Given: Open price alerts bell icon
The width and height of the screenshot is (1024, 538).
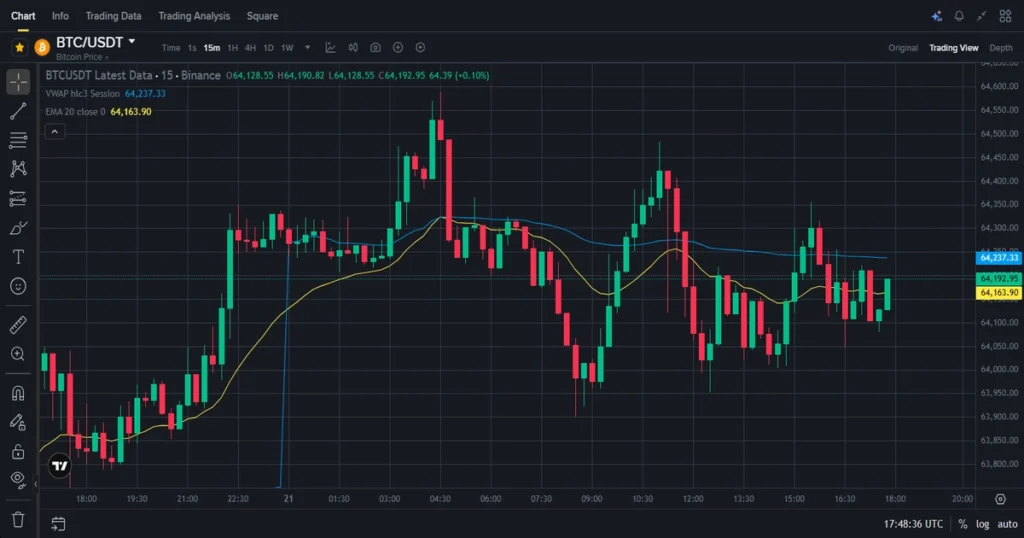Looking at the screenshot, I should point(959,16).
